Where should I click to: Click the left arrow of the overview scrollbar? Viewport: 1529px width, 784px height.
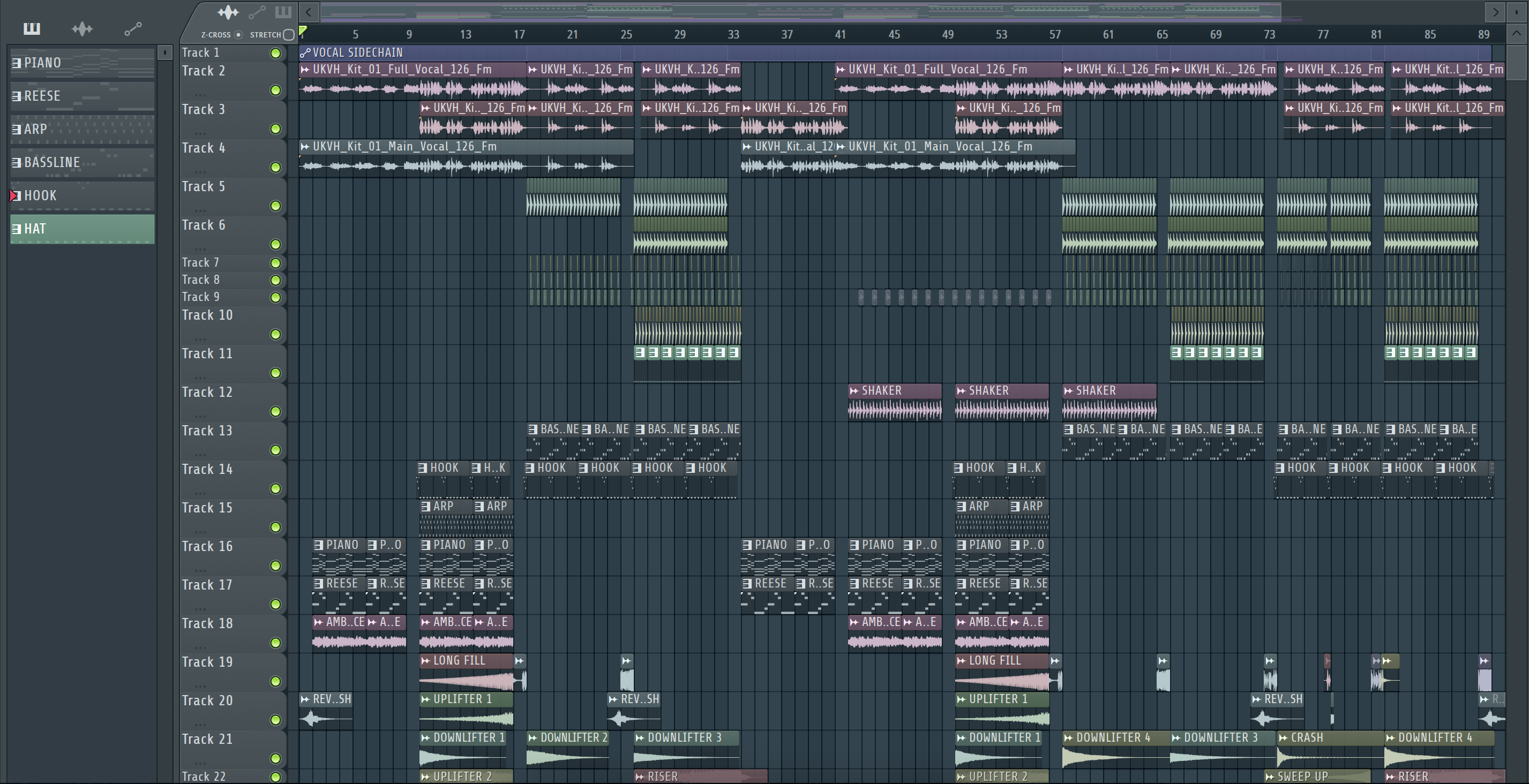(309, 12)
